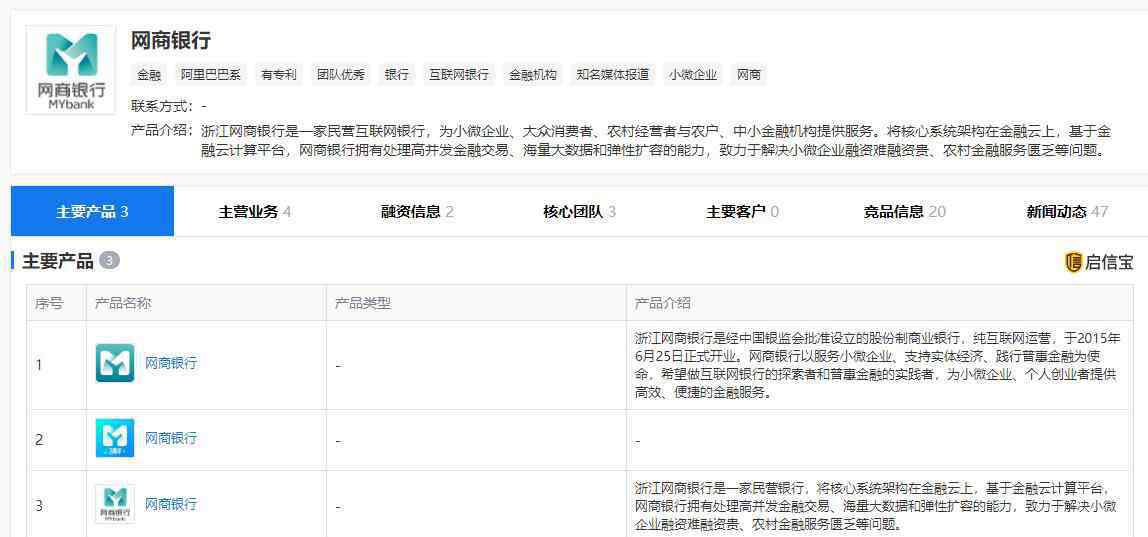1148x537 pixels.
Task: Open the white MYbank product icon in row 3
Action: click(x=115, y=504)
